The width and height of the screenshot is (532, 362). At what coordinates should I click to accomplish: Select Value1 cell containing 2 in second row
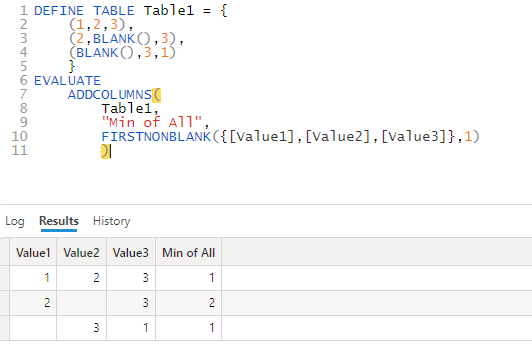pos(33,303)
